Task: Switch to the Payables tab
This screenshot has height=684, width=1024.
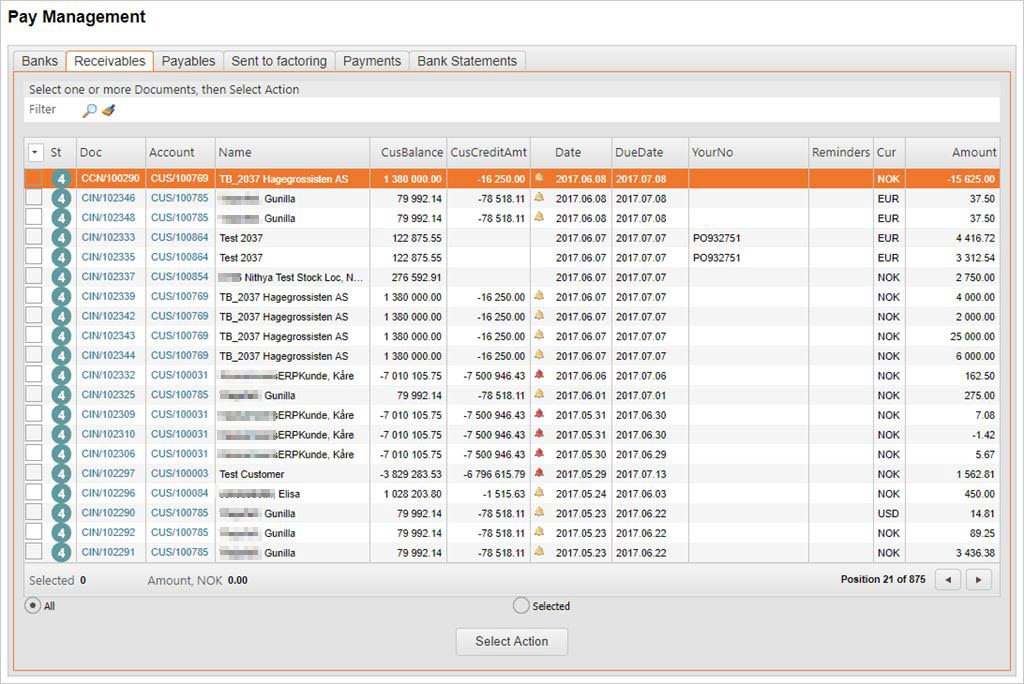Action: click(188, 61)
